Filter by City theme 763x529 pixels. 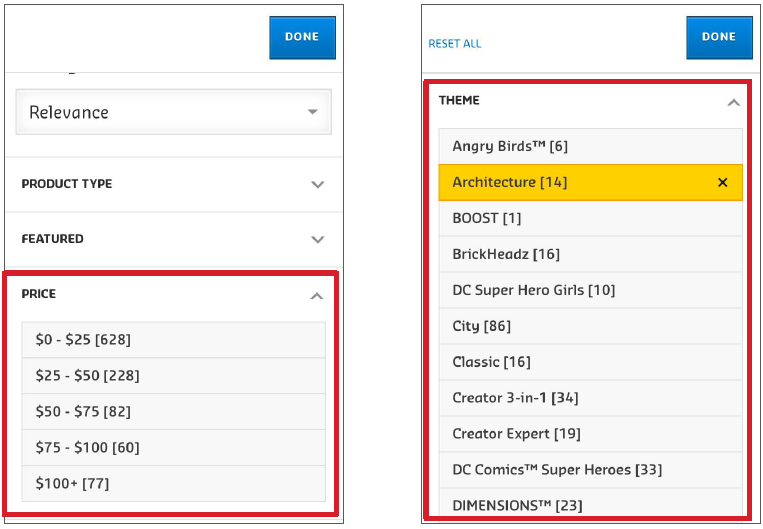[590, 326]
